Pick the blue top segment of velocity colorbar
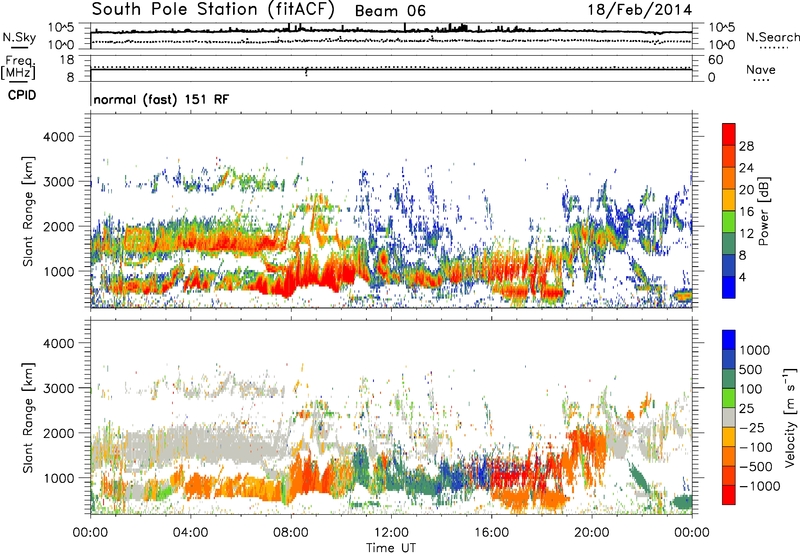Viewport: 800px width, 554px height. click(729, 340)
